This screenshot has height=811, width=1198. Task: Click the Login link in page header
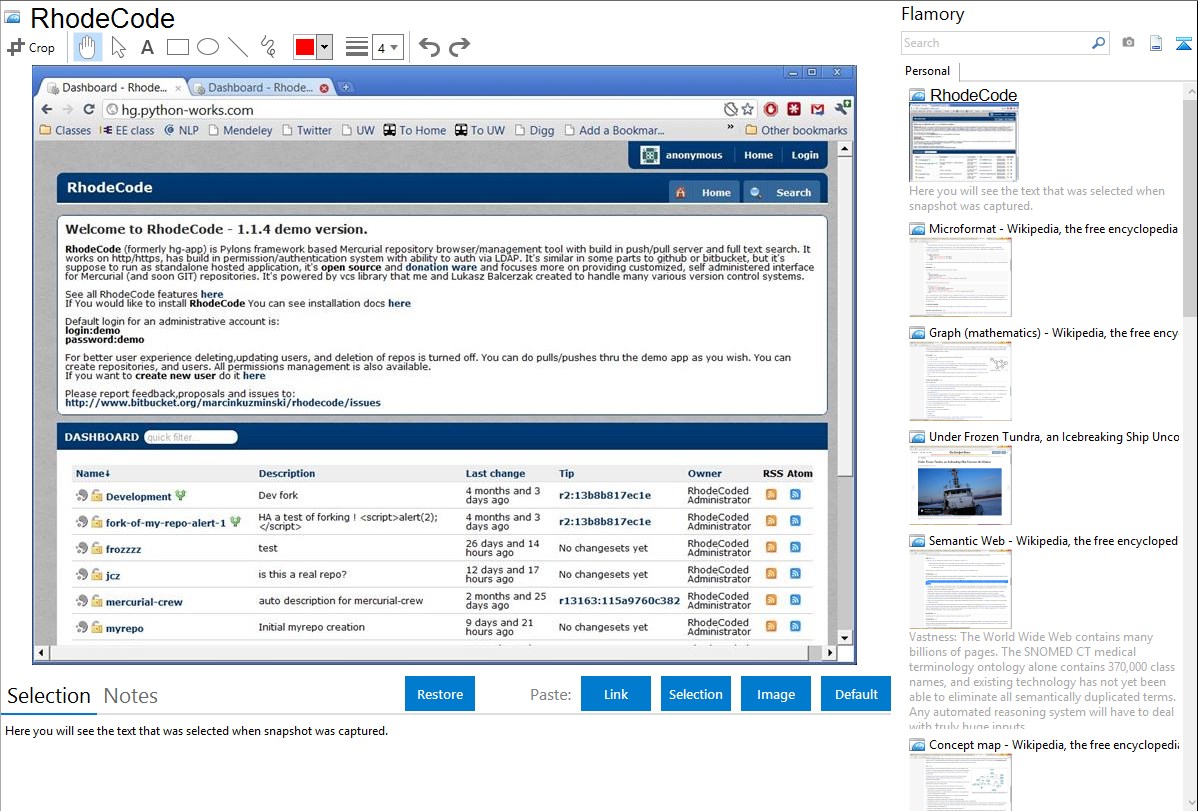pyautogui.click(x=805, y=154)
